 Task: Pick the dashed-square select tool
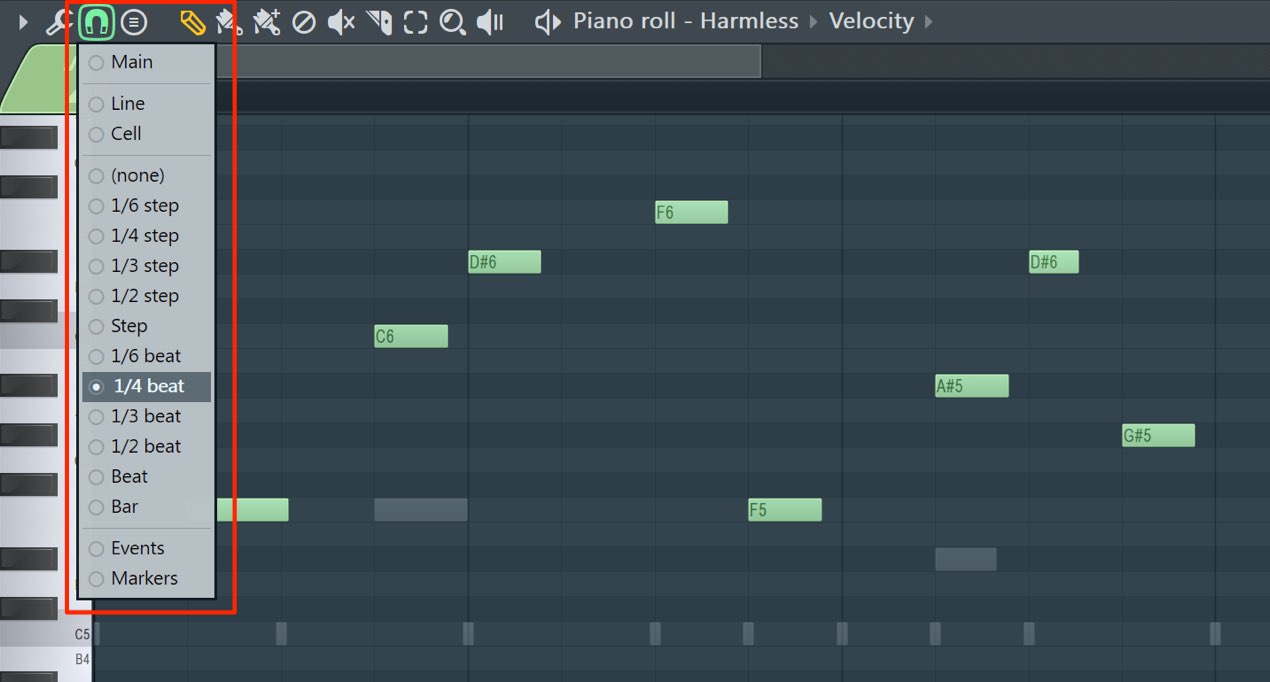pos(416,22)
